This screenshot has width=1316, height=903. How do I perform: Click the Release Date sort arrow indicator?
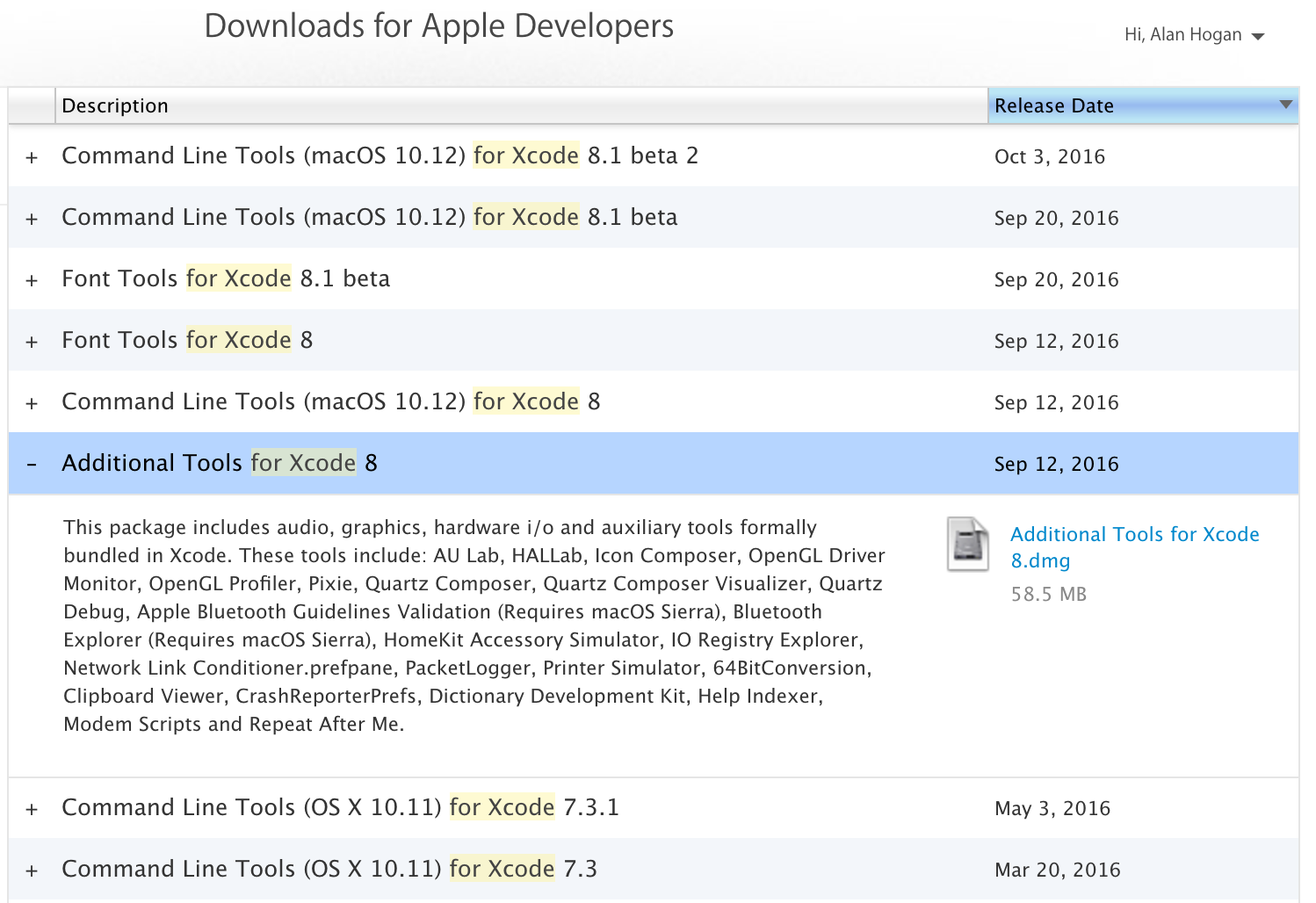(1286, 105)
